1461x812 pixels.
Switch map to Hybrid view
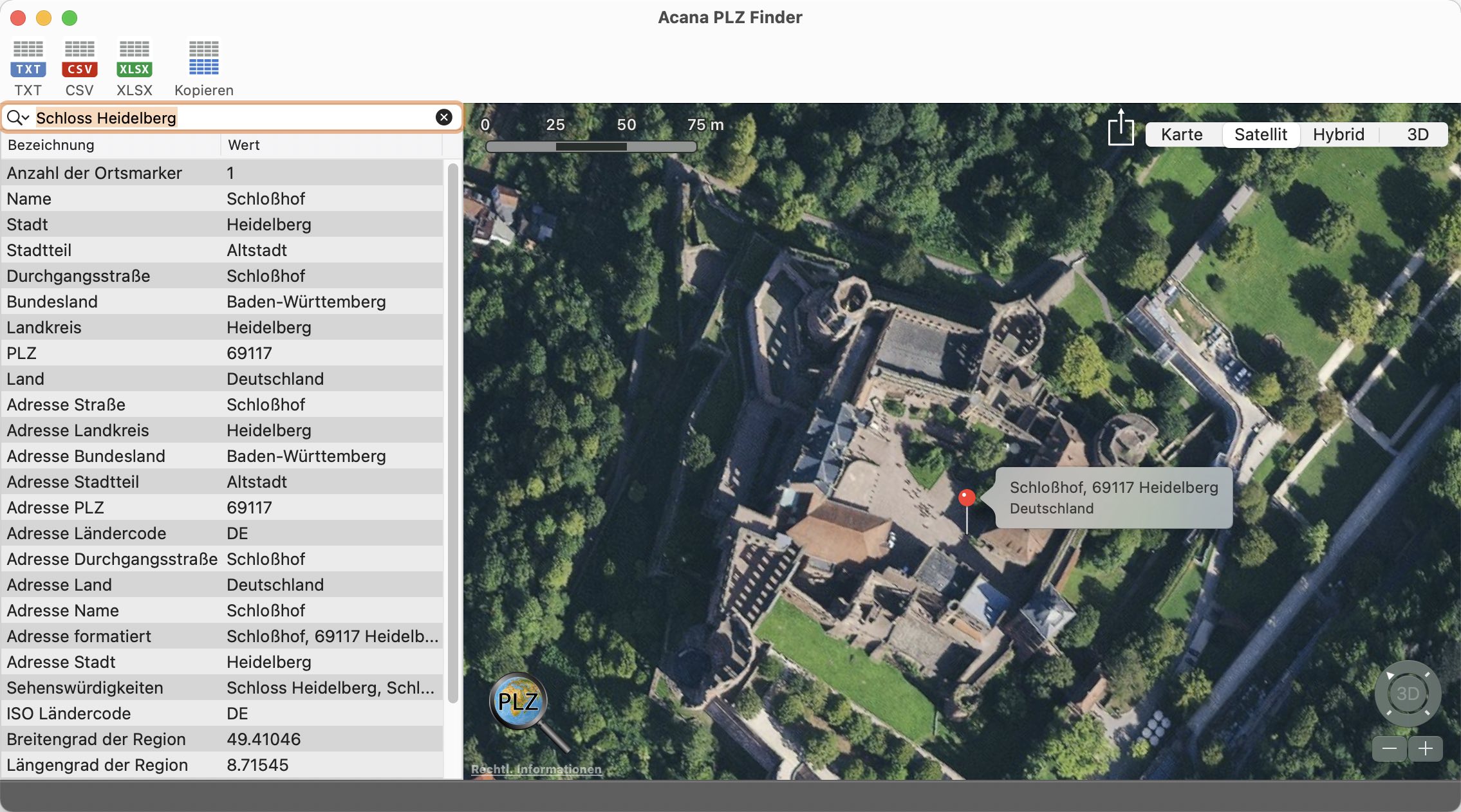[x=1339, y=134]
